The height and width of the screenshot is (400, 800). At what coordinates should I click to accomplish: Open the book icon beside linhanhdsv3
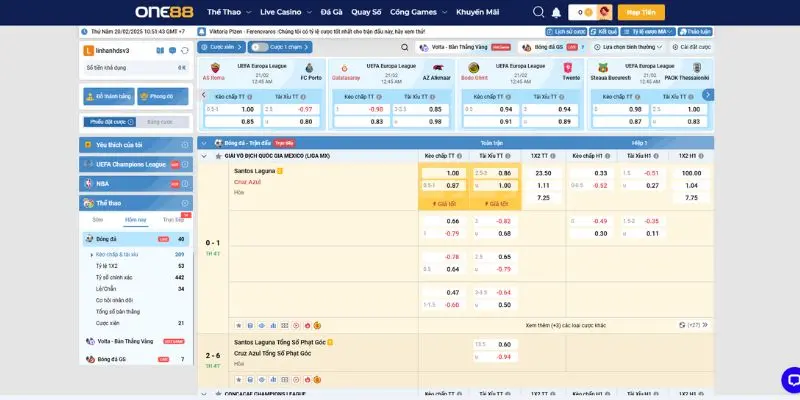[x=160, y=51]
